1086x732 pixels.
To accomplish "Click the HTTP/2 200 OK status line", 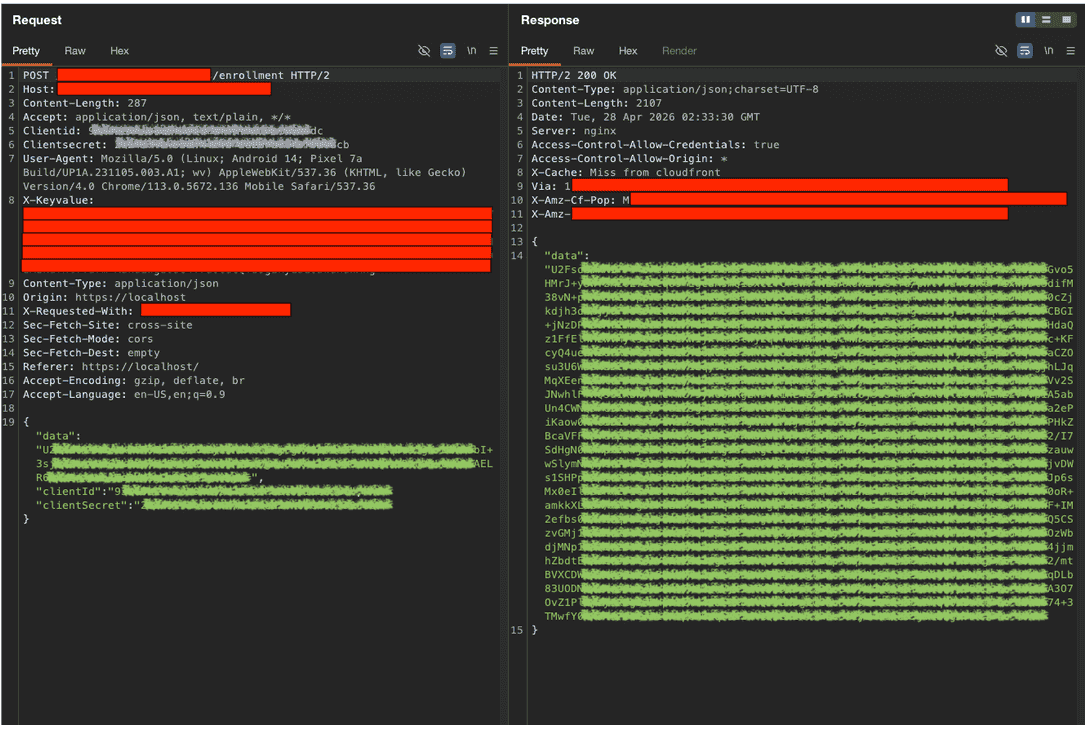I will [x=573, y=75].
